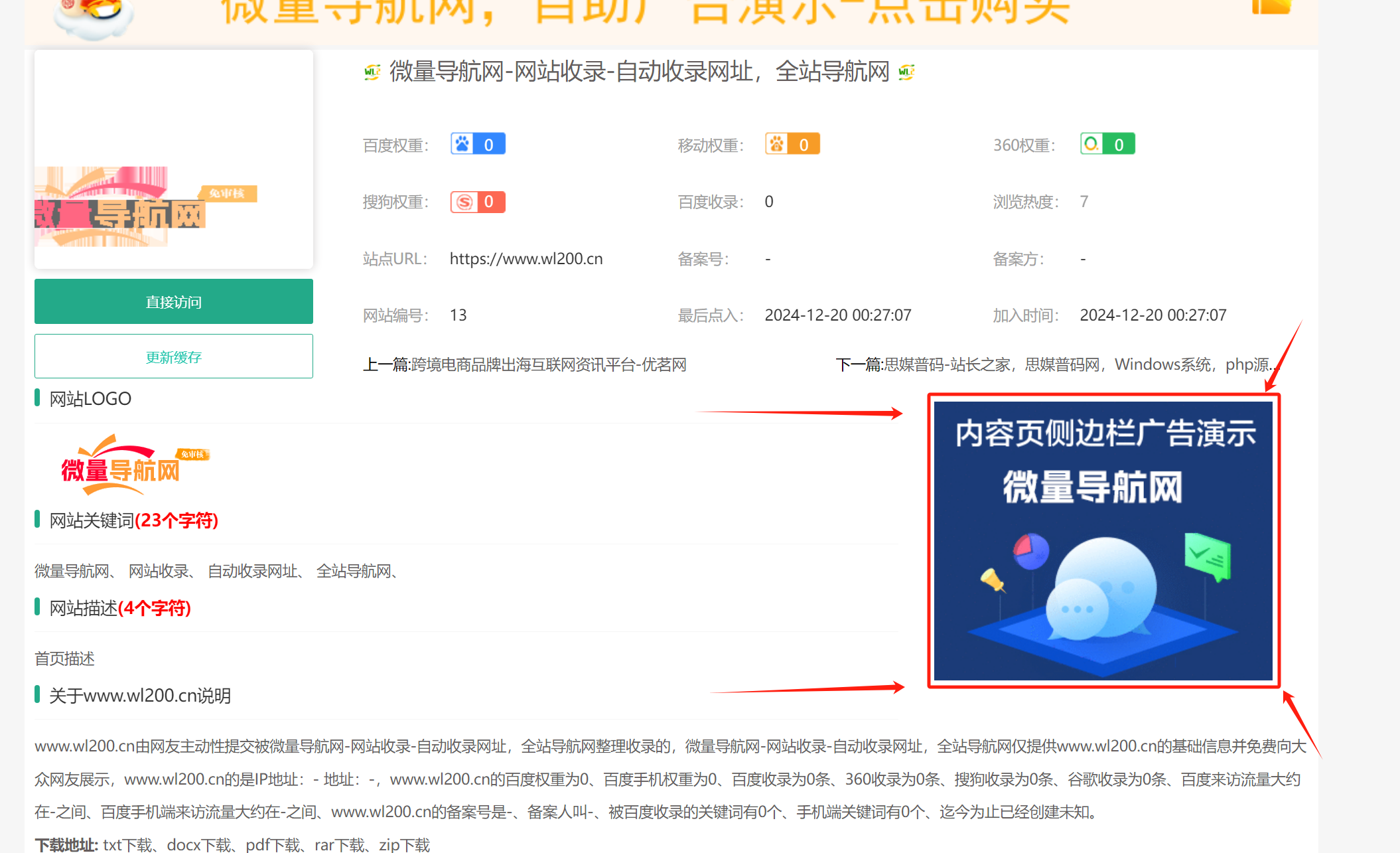Image resolution: width=1400 pixels, height=853 pixels.
Task: Click the 360权重: label
Action: pyautogui.click(x=1024, y=145)
